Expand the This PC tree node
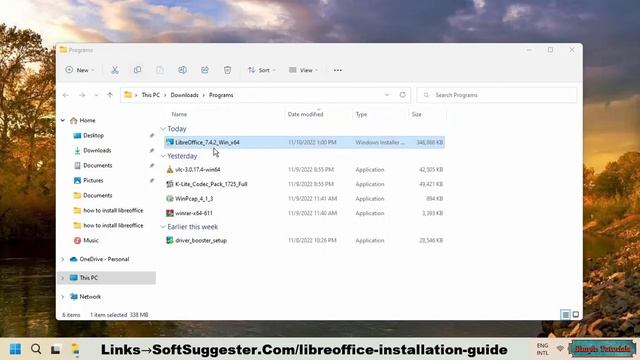 click(x=63, y=278)
